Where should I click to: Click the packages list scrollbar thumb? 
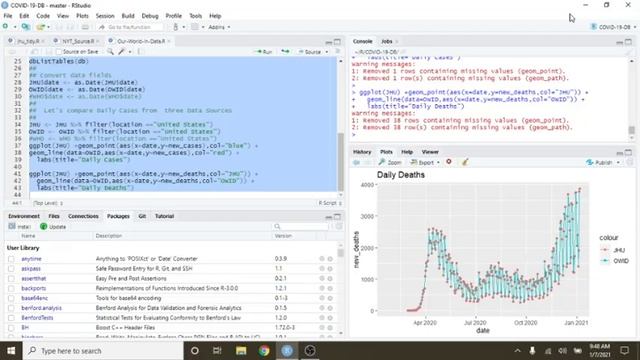pos(340,253)
